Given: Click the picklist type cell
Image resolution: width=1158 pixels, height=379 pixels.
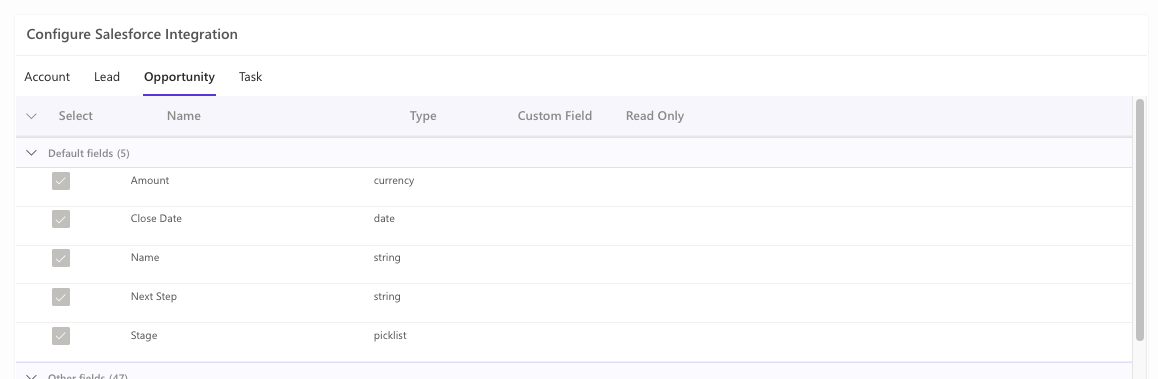Looking at the screenshot, I should [x=390, y=335].
